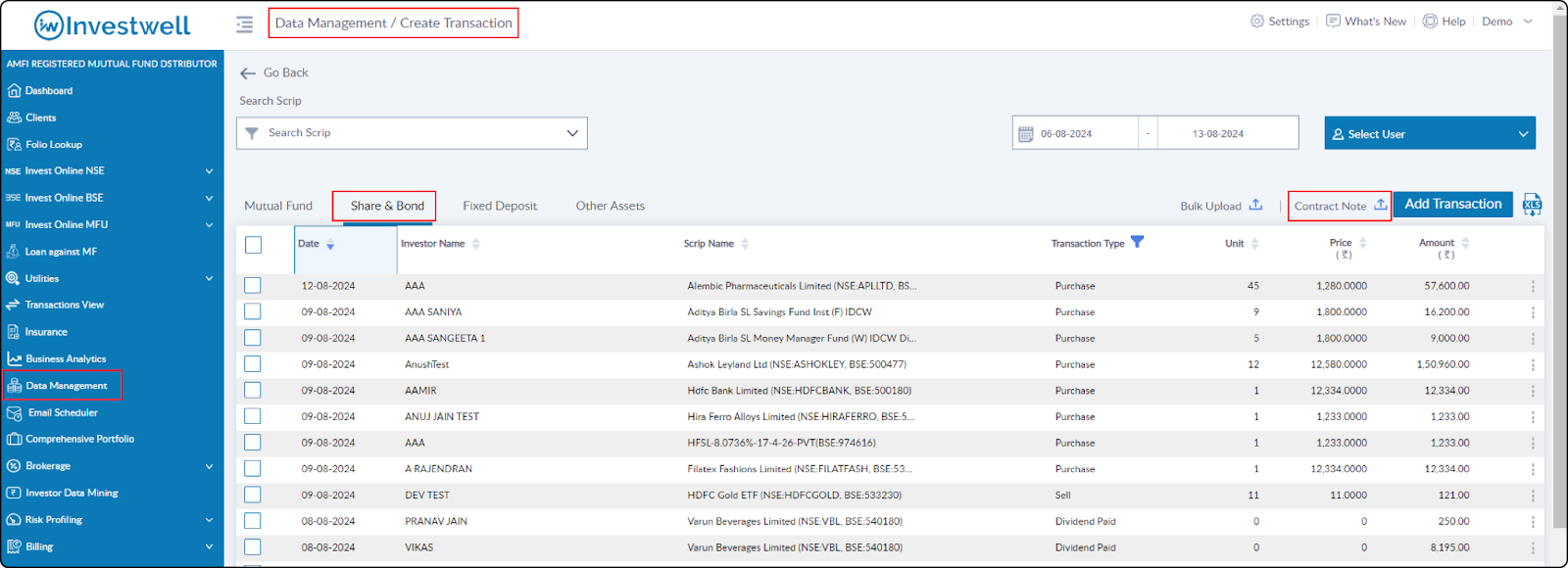1568x568 pixels.
Task: Switch to the Other Assets tab
Action: pos(611,206)
